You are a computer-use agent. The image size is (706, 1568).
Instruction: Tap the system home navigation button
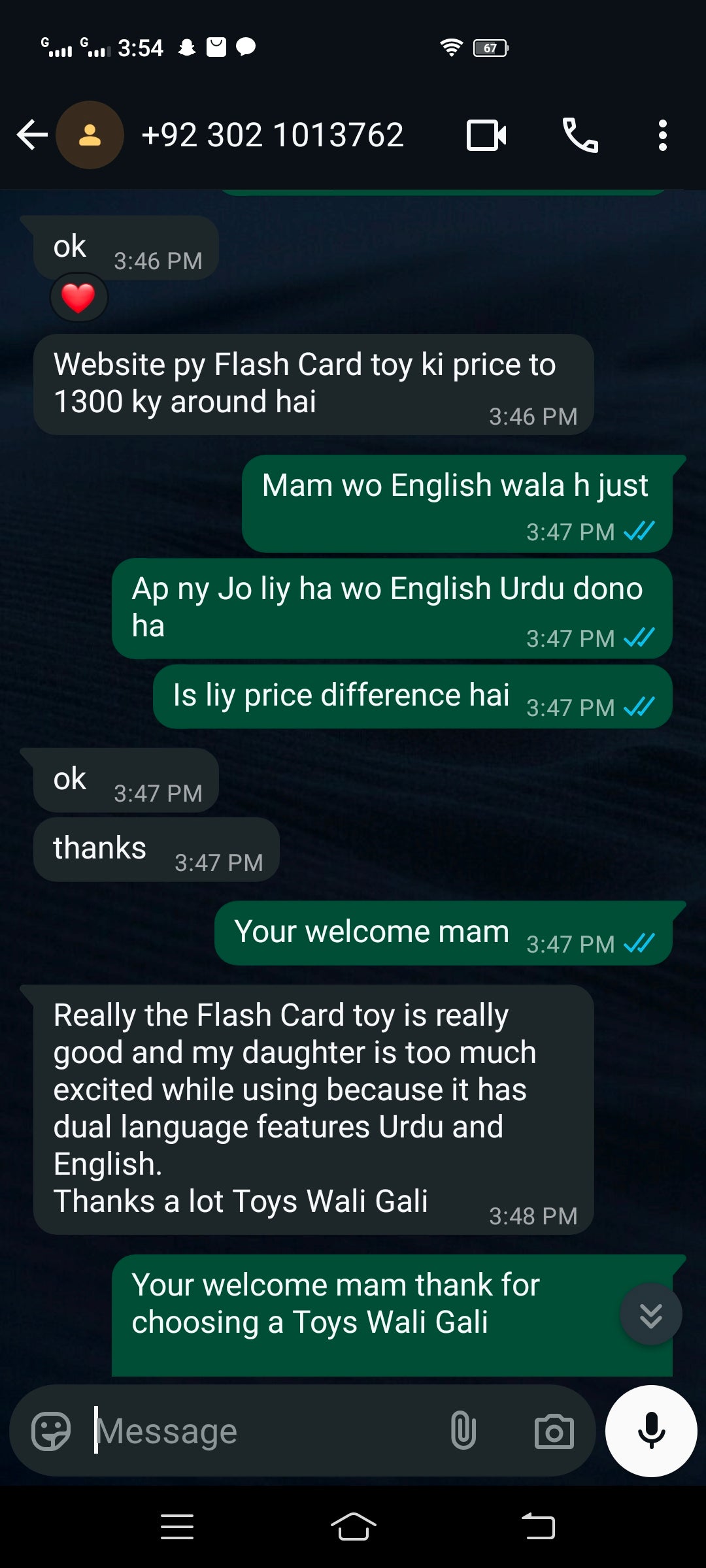click(353, 1527)
